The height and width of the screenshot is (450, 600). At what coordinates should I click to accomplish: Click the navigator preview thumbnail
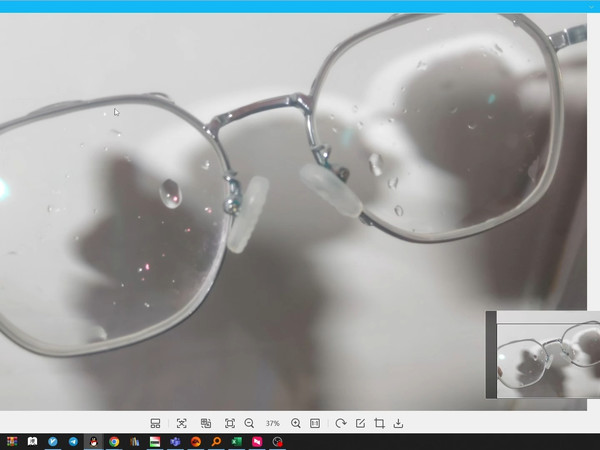click(543, 354)
